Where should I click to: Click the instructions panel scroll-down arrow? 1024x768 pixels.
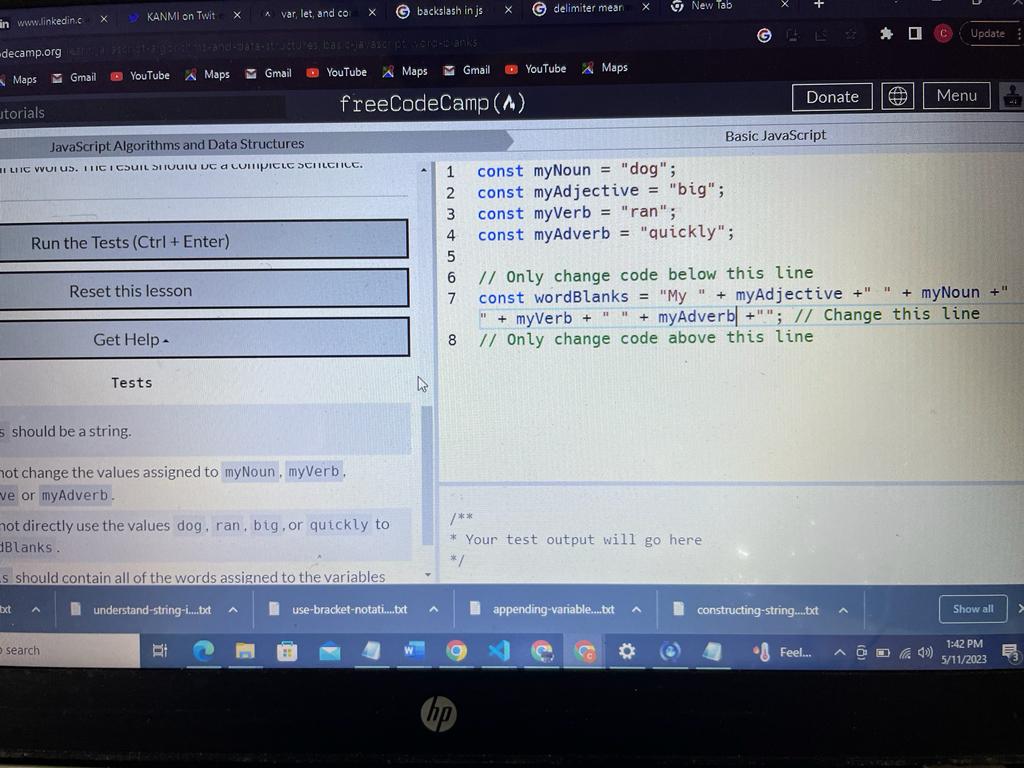coord(428,575)
